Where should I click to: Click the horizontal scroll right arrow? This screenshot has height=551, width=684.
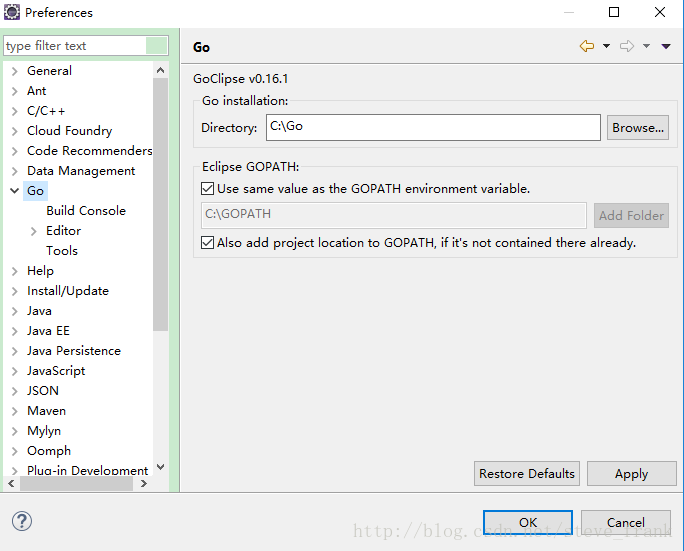tap(144, 483)
